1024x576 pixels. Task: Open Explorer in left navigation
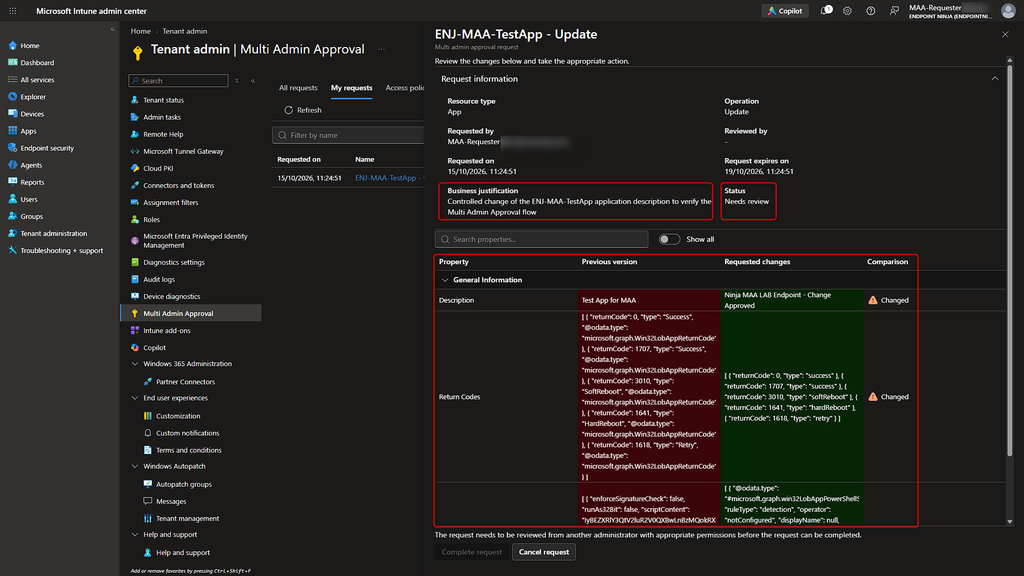pyautogui.click(x=33, y=97)
